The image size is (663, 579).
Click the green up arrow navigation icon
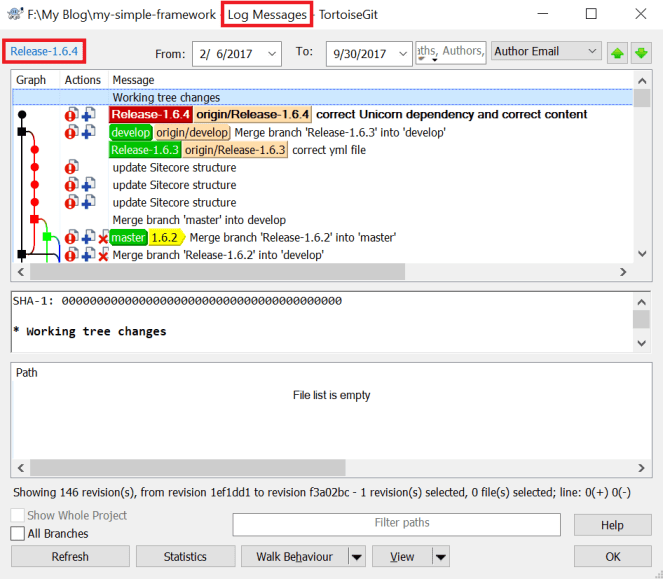coord(619,52)
